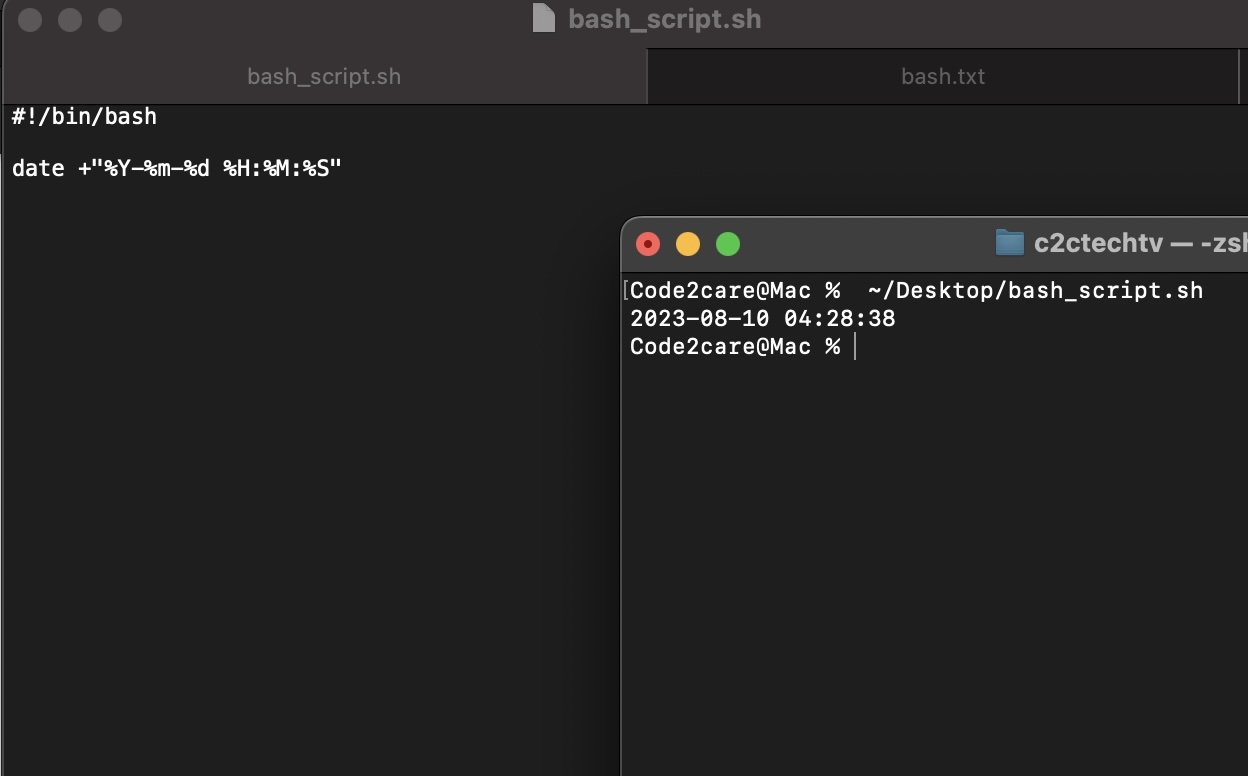Click the document proxy icon beside bash_script.sh title

click(543, 18)
